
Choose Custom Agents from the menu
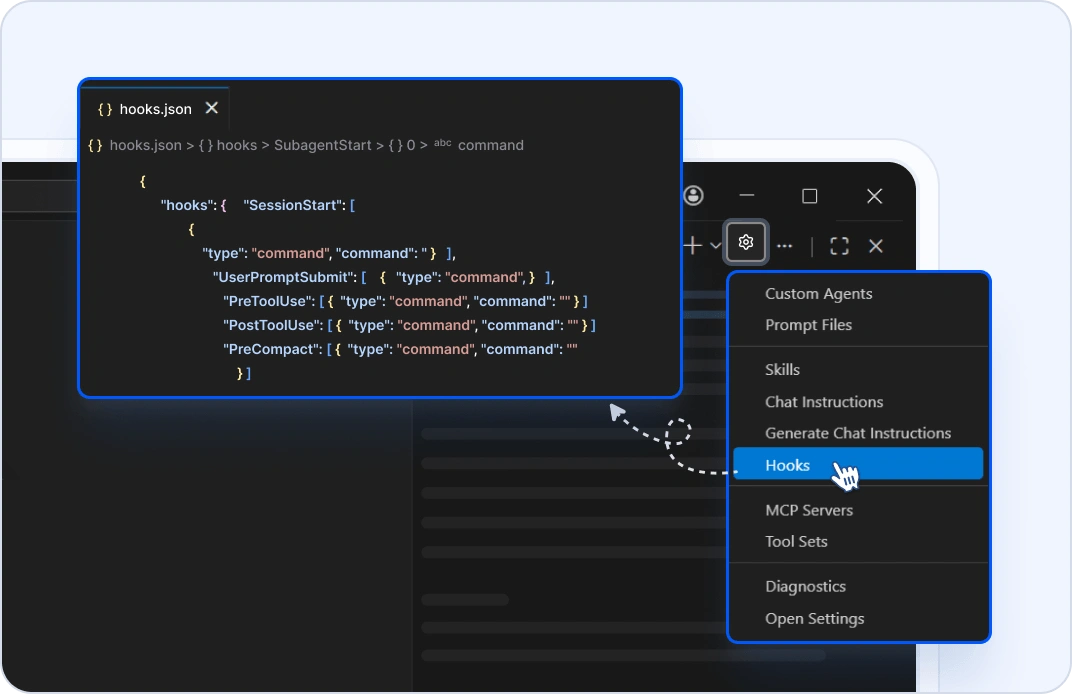pyautogui.click(x=818, y=294)
